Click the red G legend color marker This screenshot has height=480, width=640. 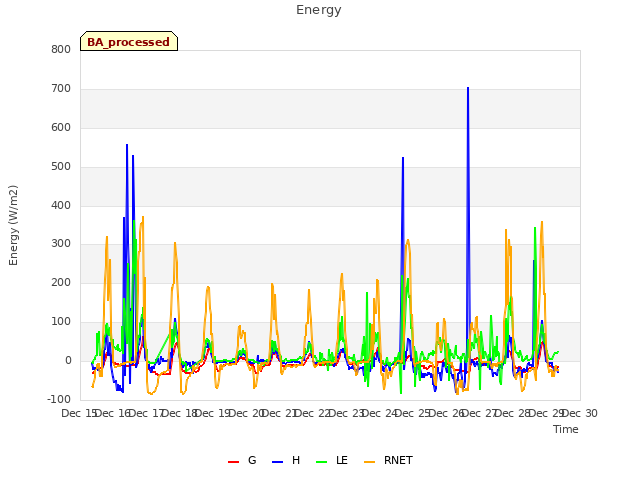coord(233,462)
